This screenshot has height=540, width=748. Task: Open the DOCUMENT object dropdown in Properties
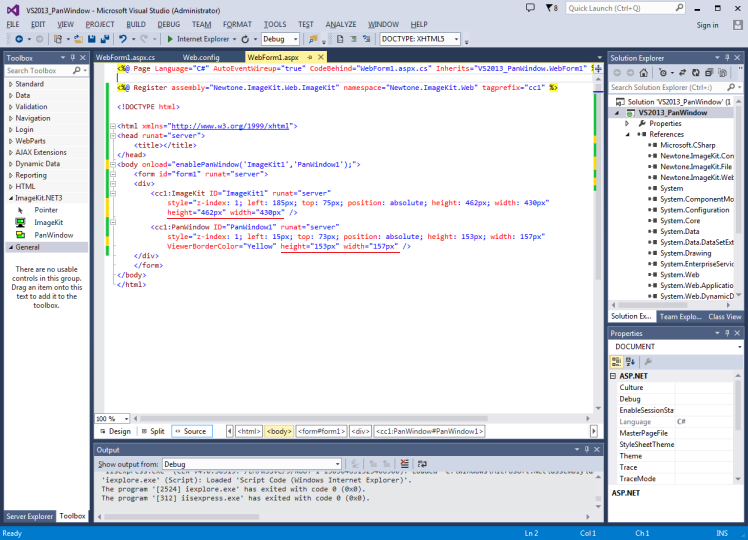tap(740, 347)
